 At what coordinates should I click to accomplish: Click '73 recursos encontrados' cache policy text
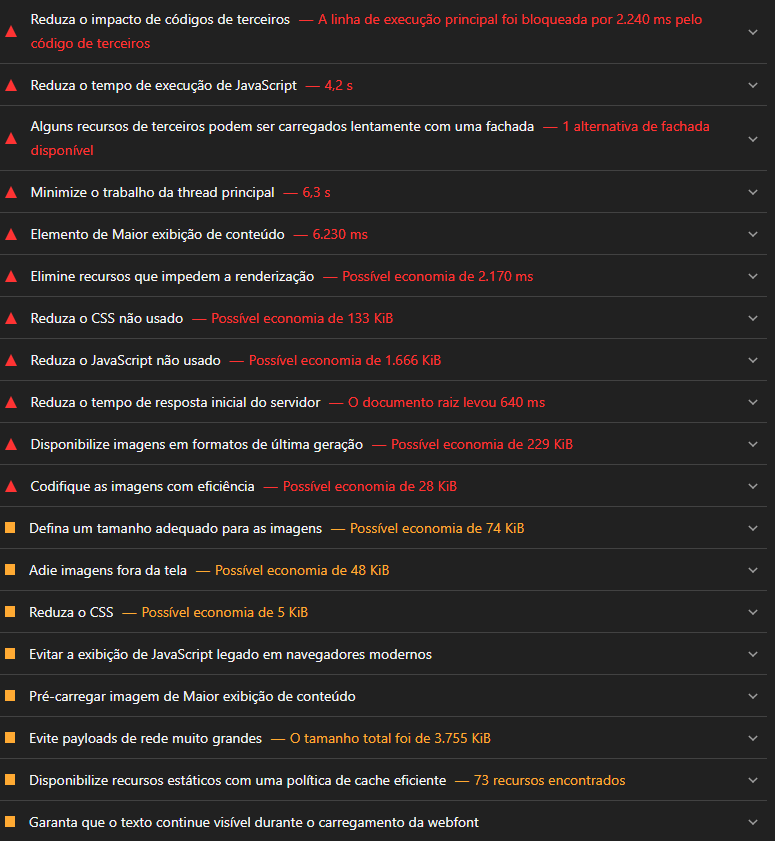tap(549, 780)
